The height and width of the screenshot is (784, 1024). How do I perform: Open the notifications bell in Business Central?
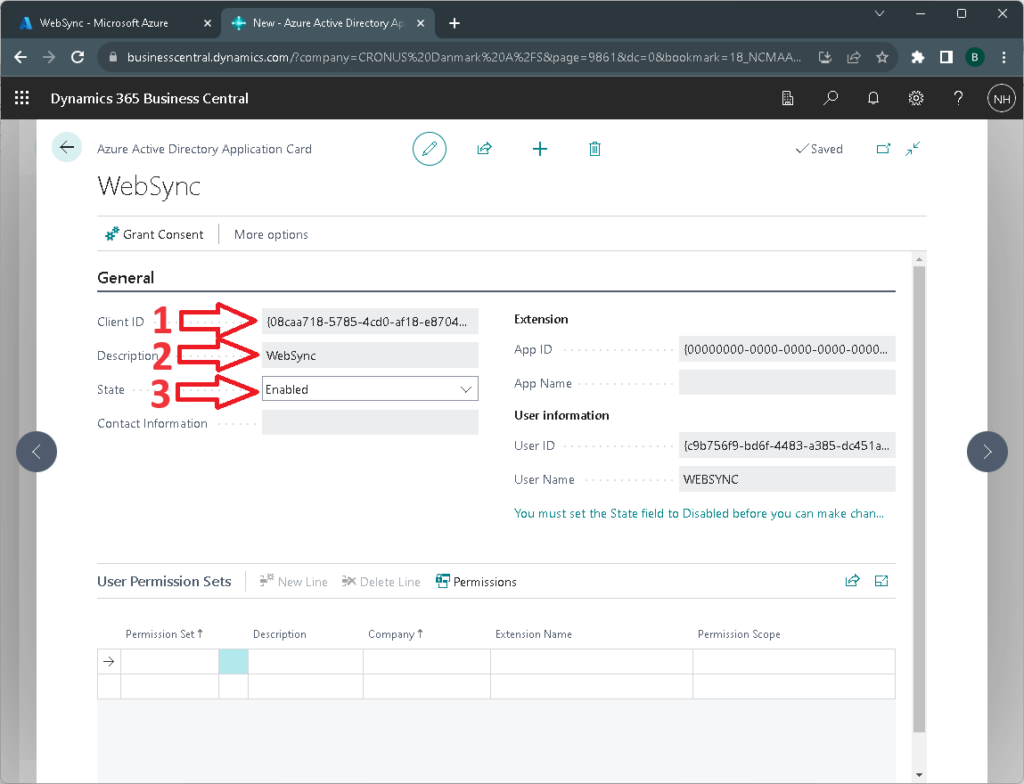pyautogui.click(x=872, y=98)
